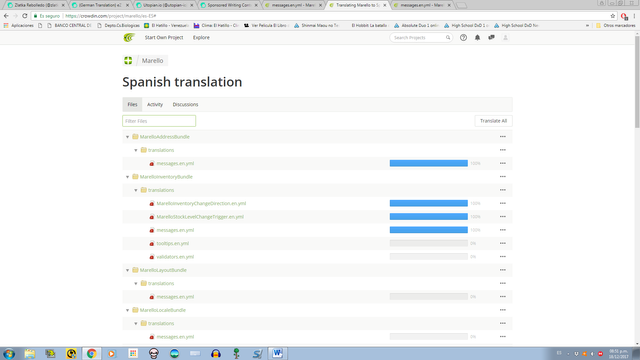The image size is (640, 360).
Task: Focus the Filter Files input
Action: coord(159,121)
